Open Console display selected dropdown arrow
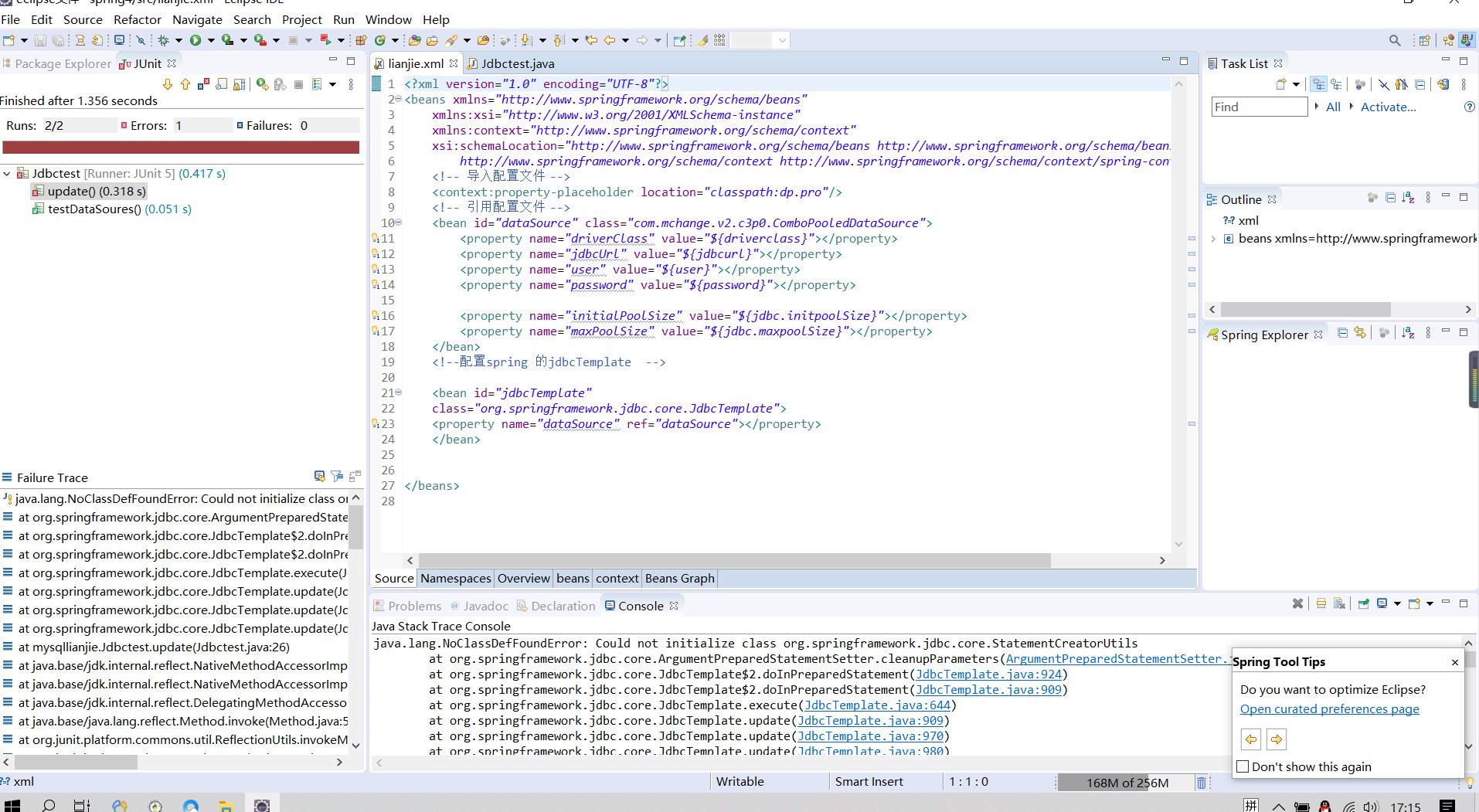 [x=1397, y=603]
